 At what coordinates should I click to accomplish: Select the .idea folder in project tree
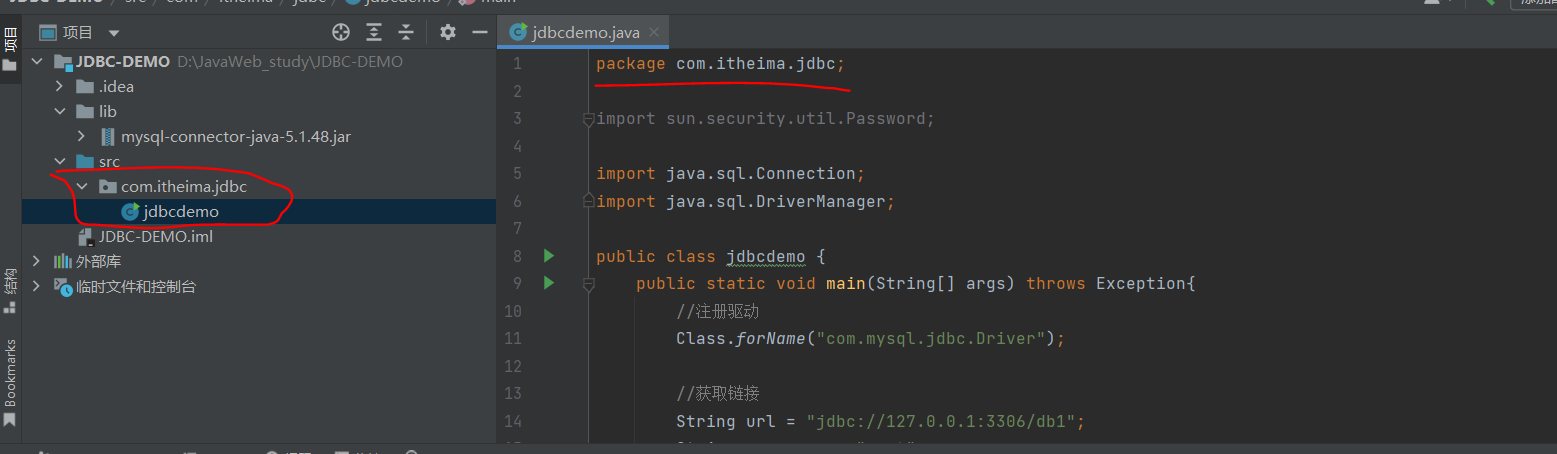click(x=259, y=87)
